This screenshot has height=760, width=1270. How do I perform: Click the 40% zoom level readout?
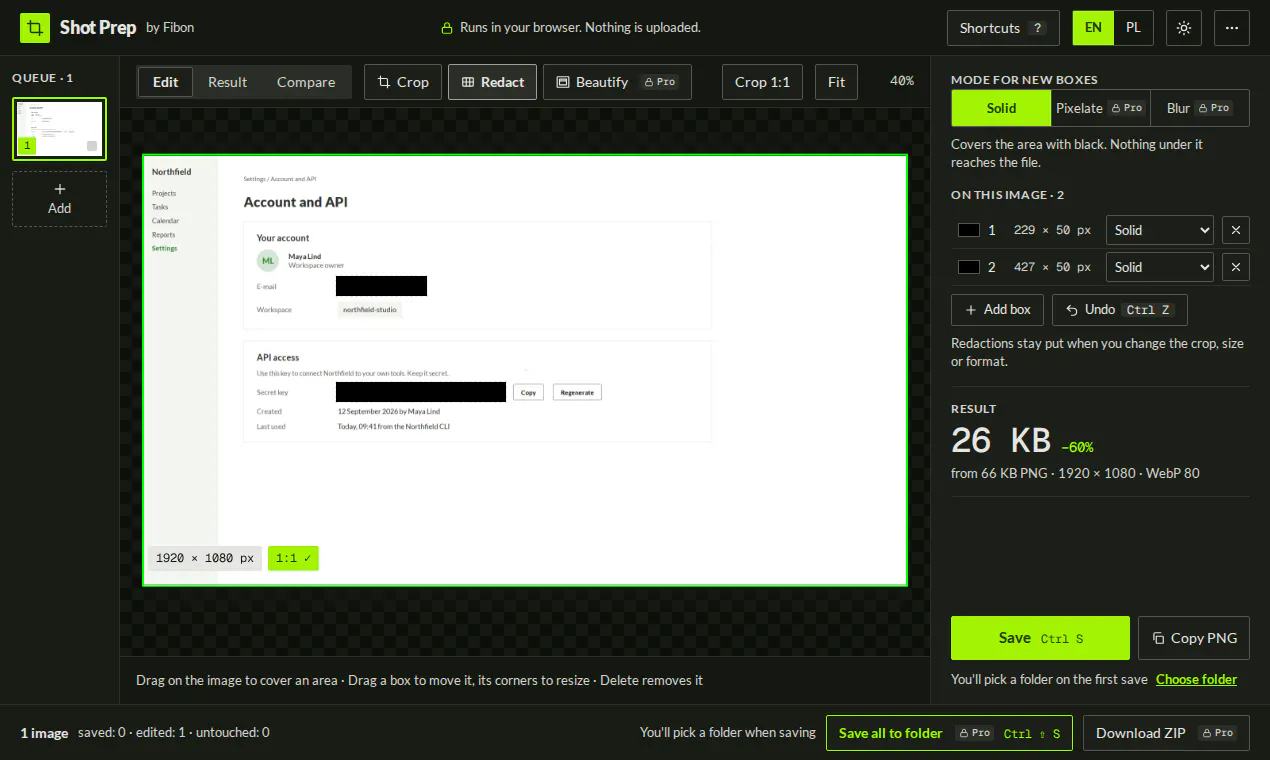902,81
